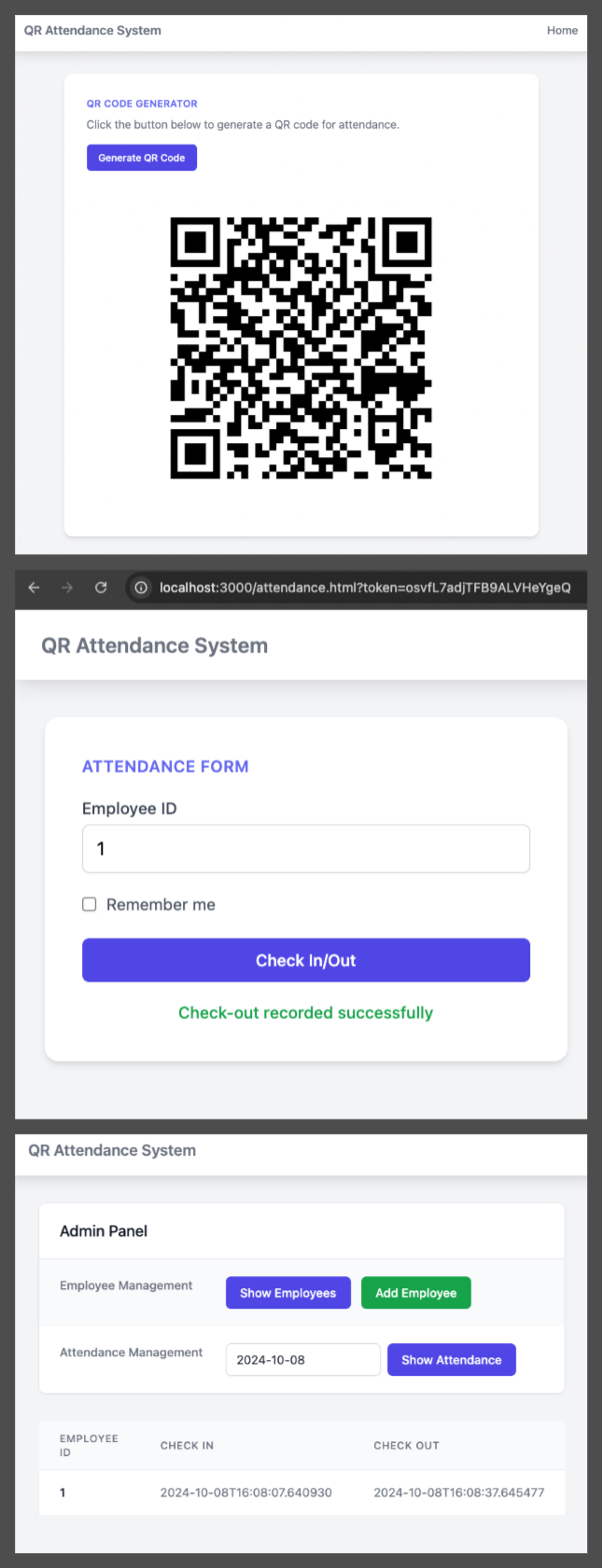
Task: Click the site info icon in address bar
Action: coord(141,588)
